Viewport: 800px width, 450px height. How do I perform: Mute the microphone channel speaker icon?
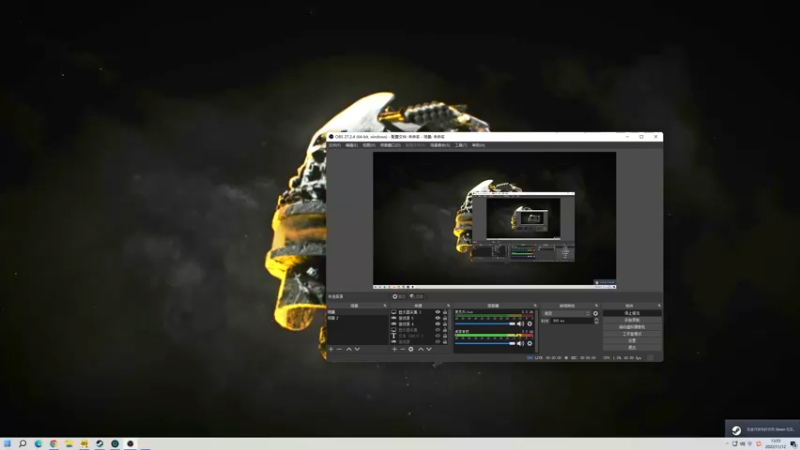520,324
